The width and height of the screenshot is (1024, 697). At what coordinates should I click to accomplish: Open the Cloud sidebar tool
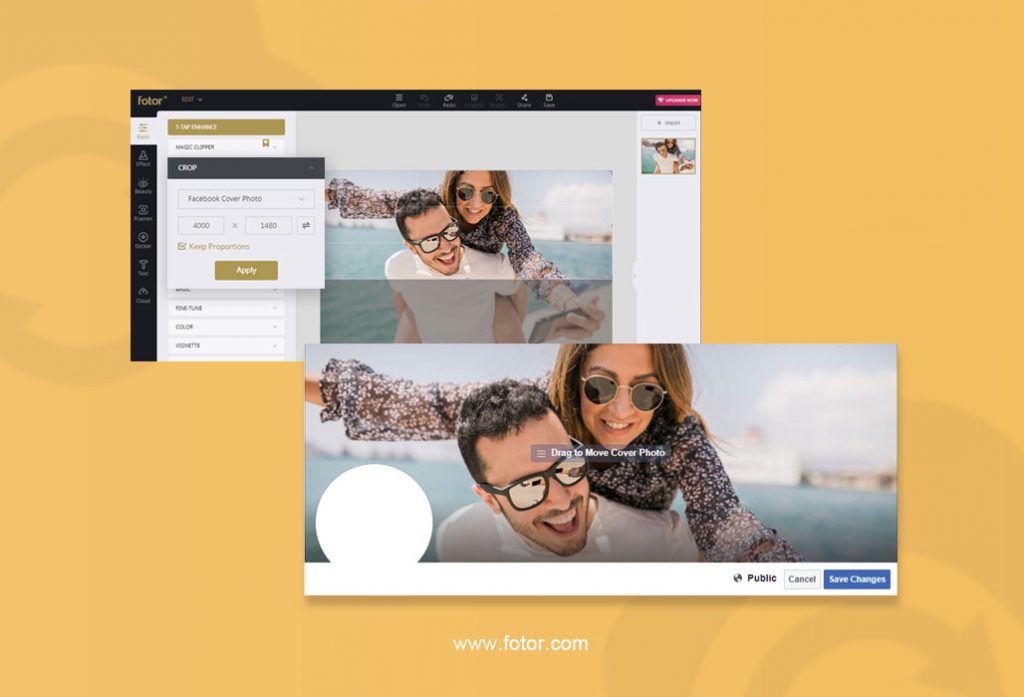click(143, 295)
